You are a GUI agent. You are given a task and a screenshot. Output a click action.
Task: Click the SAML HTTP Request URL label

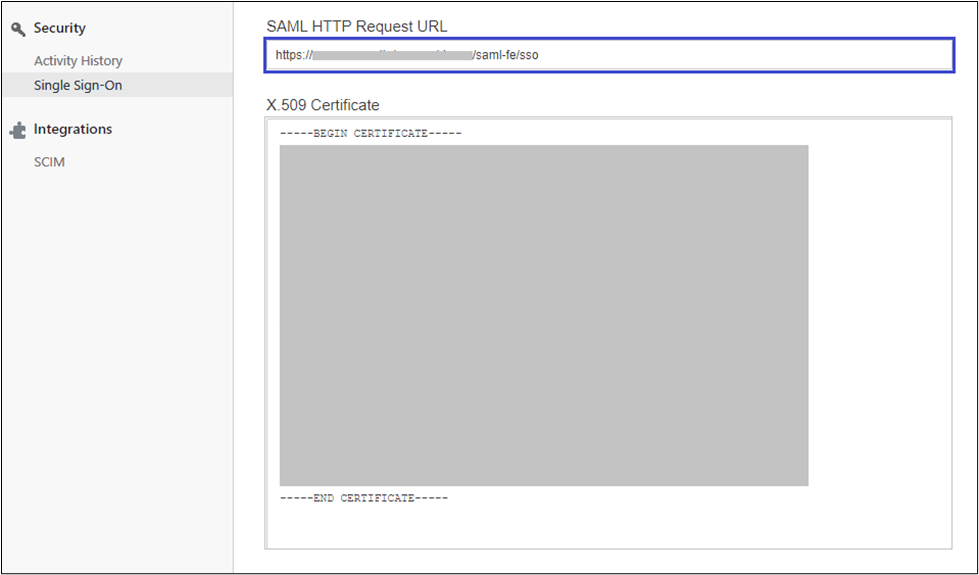point(356,26)
